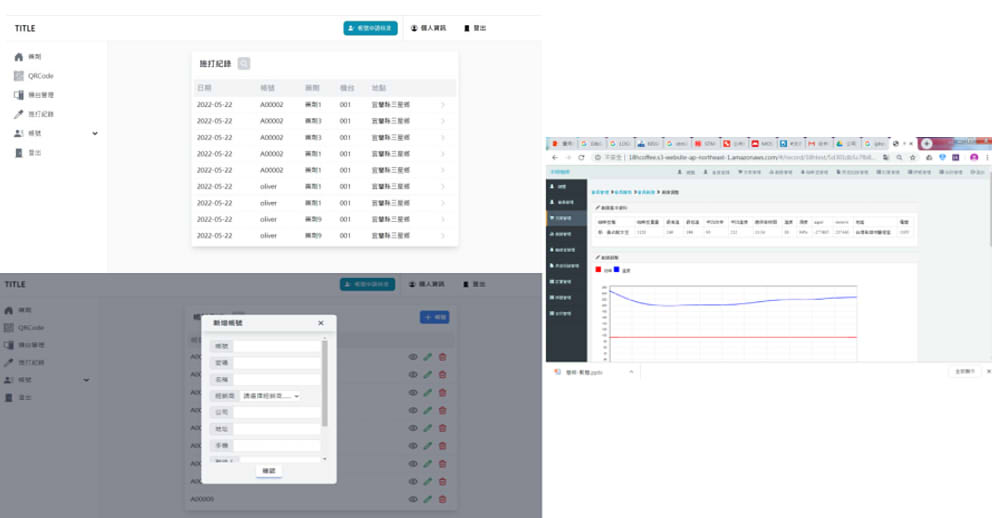Click the teal account request button in top header
This screenshot has height=518, width=992.
[370, 28]
